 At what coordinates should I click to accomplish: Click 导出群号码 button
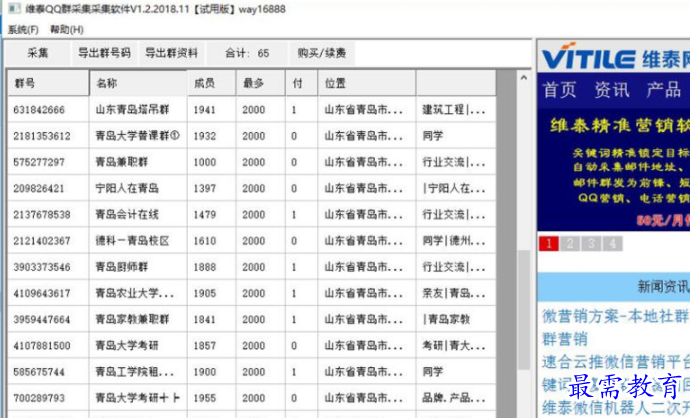coord(104,53)
